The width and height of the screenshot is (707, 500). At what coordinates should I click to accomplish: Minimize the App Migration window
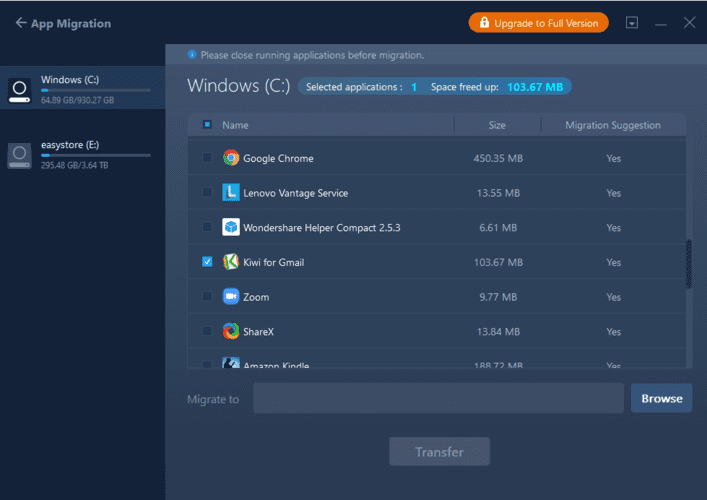pyautogui.click(x=661, y=24)
